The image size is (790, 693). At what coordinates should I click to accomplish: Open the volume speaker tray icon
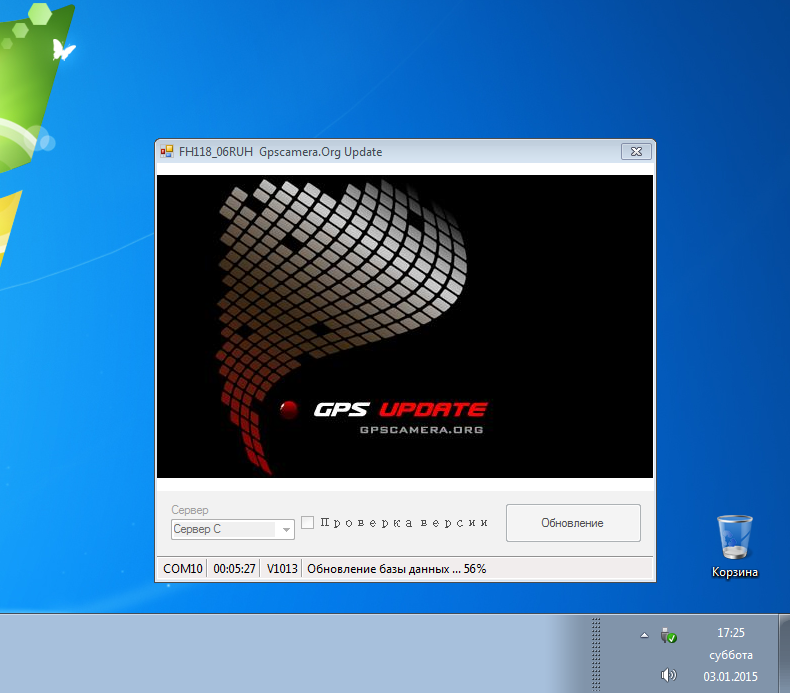[668, 675]
